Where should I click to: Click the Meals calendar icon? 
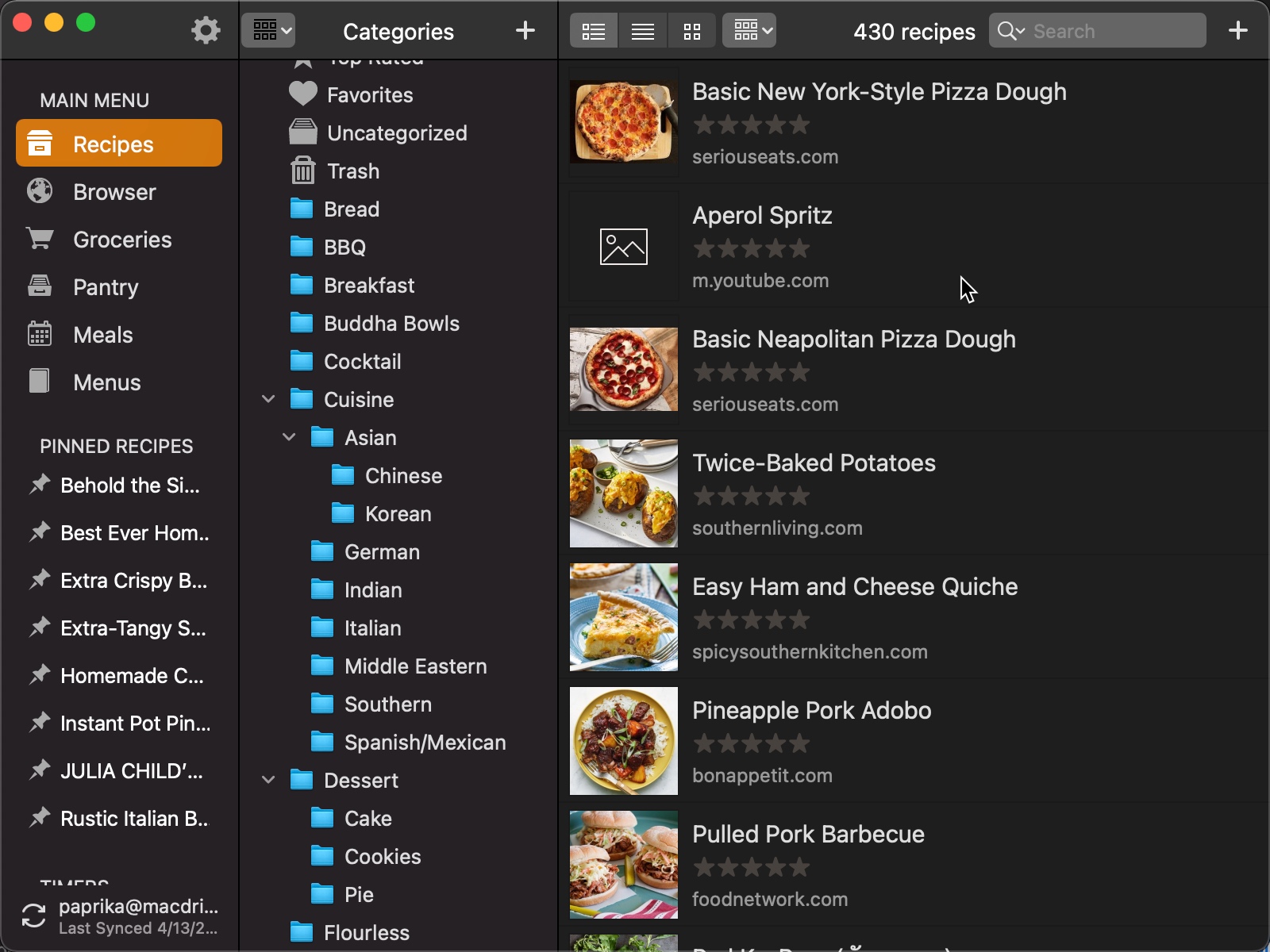[x=40, y=333]
